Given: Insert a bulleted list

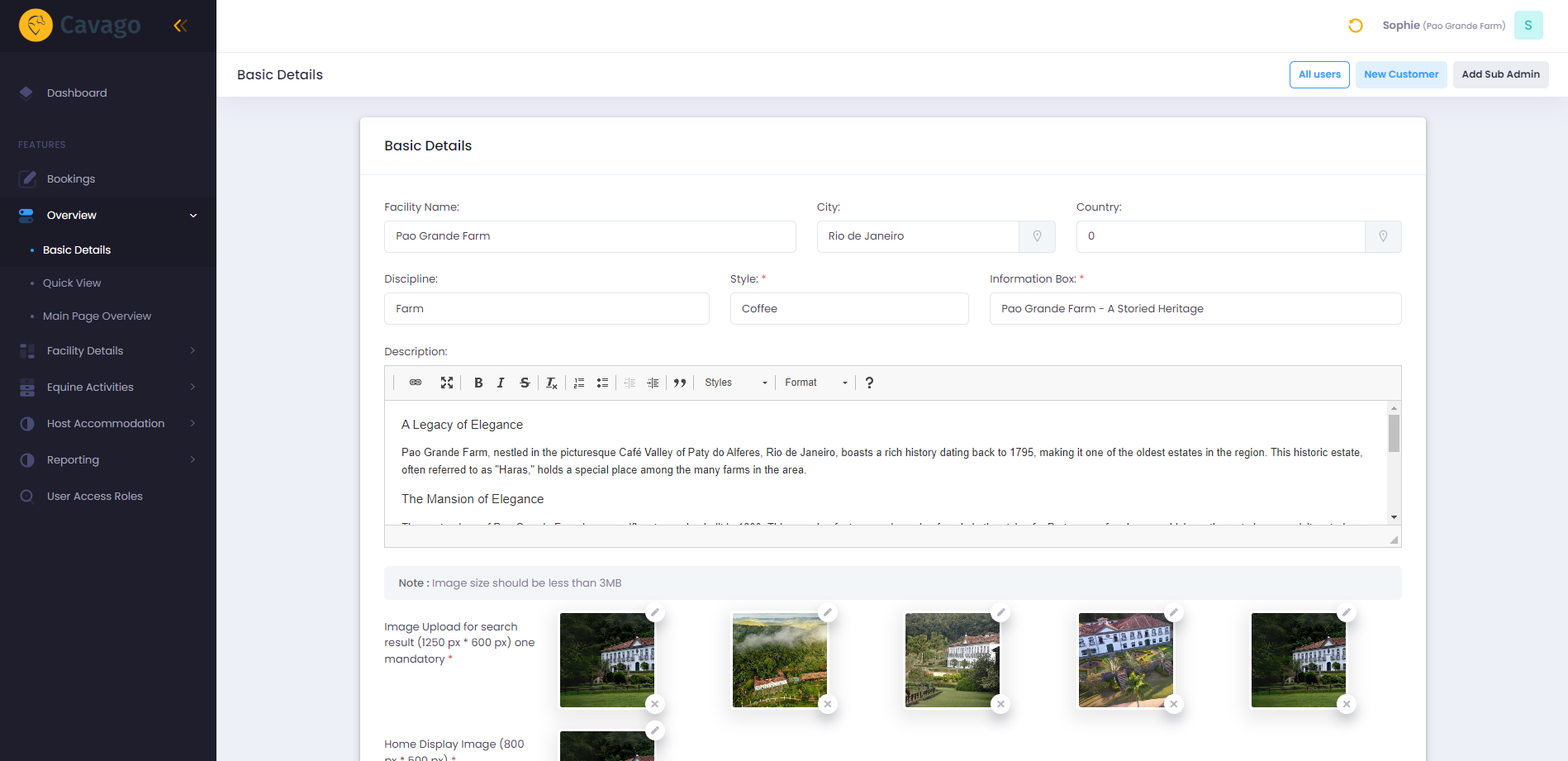Looking at the screenshot, I should click(602, 383).
